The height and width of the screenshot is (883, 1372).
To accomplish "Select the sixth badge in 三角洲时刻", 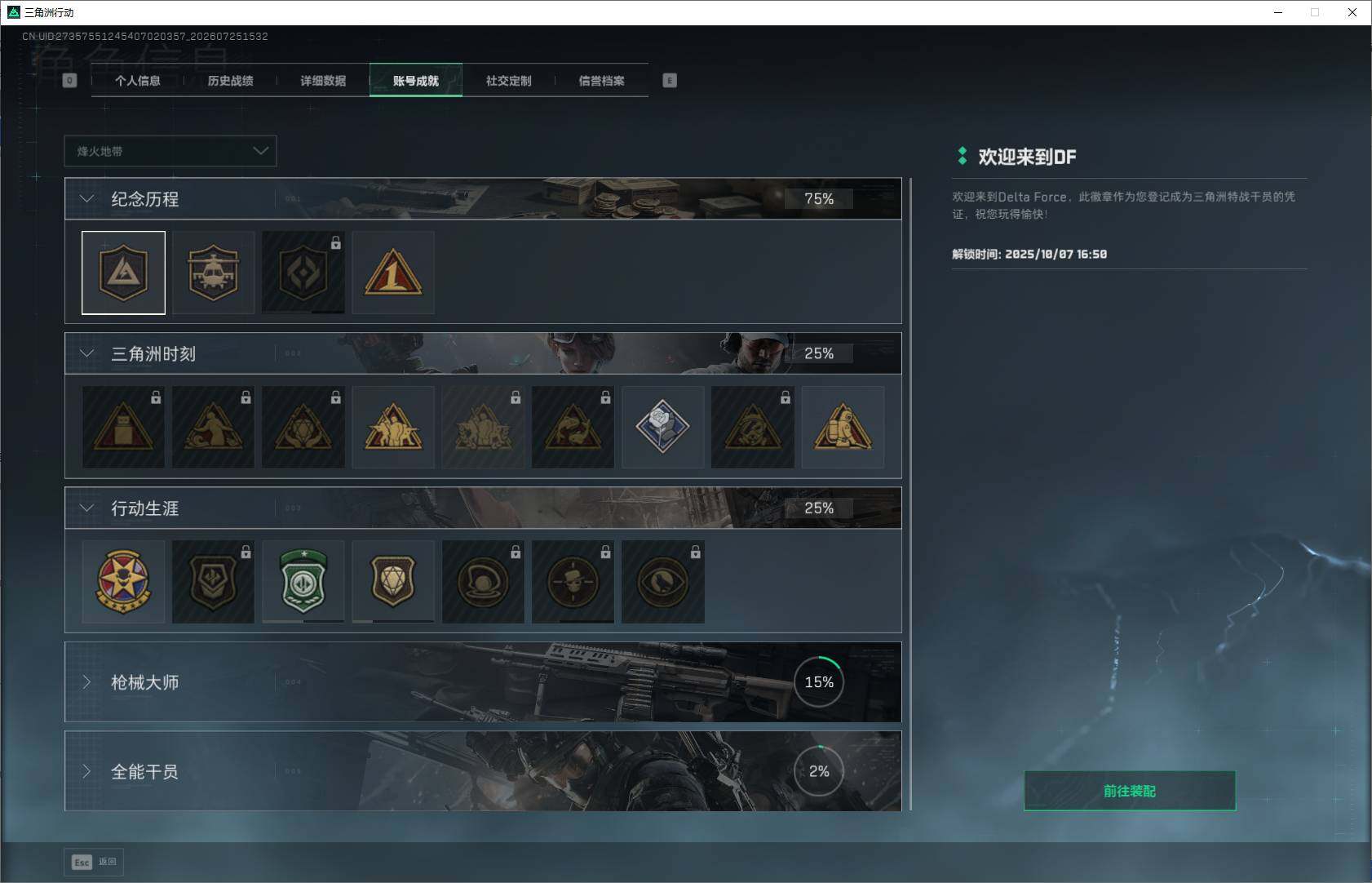I will (573, 427).
